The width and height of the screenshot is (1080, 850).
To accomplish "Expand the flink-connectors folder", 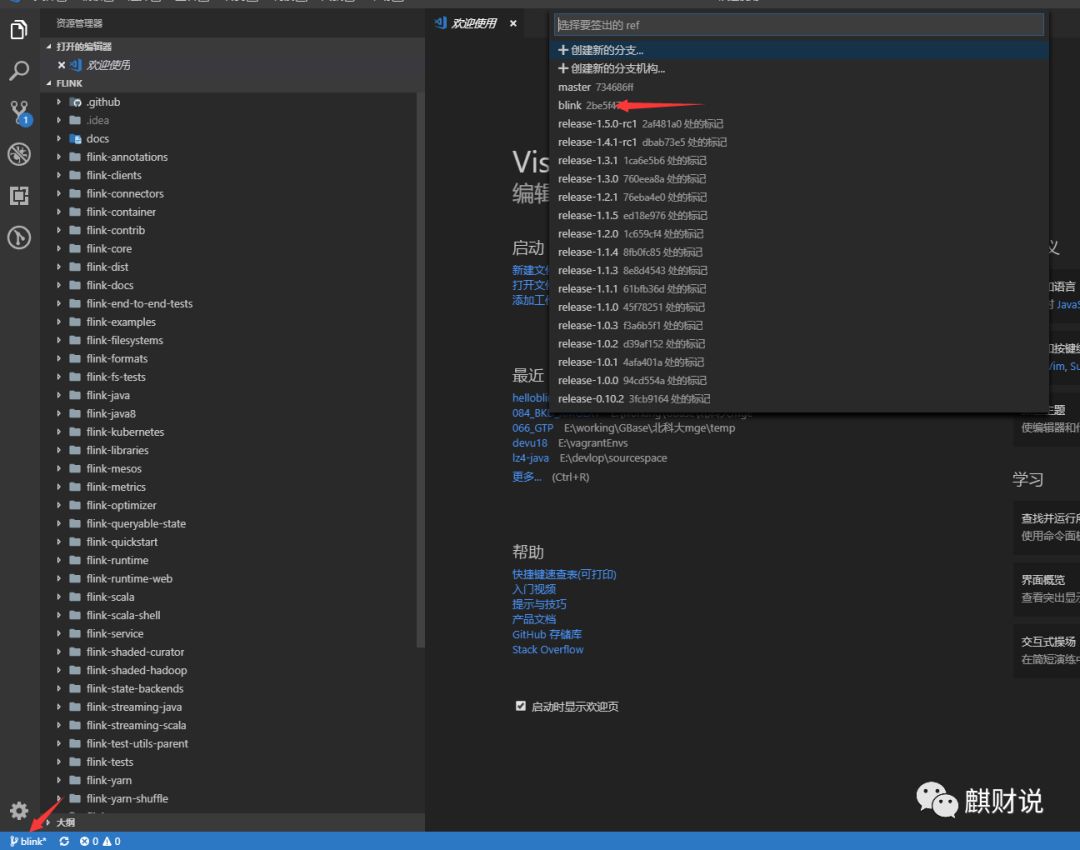I will [x=59, y=194].
